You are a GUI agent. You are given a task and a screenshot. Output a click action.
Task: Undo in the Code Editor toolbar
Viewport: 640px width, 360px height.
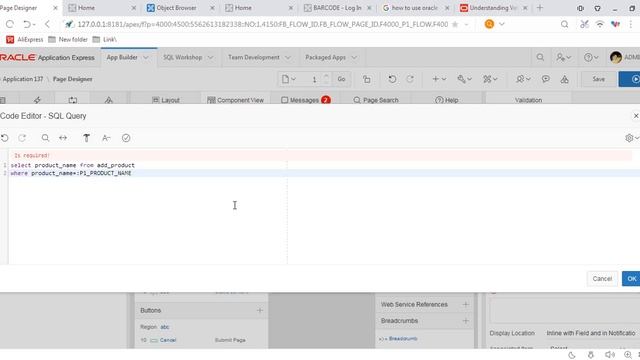5,138
